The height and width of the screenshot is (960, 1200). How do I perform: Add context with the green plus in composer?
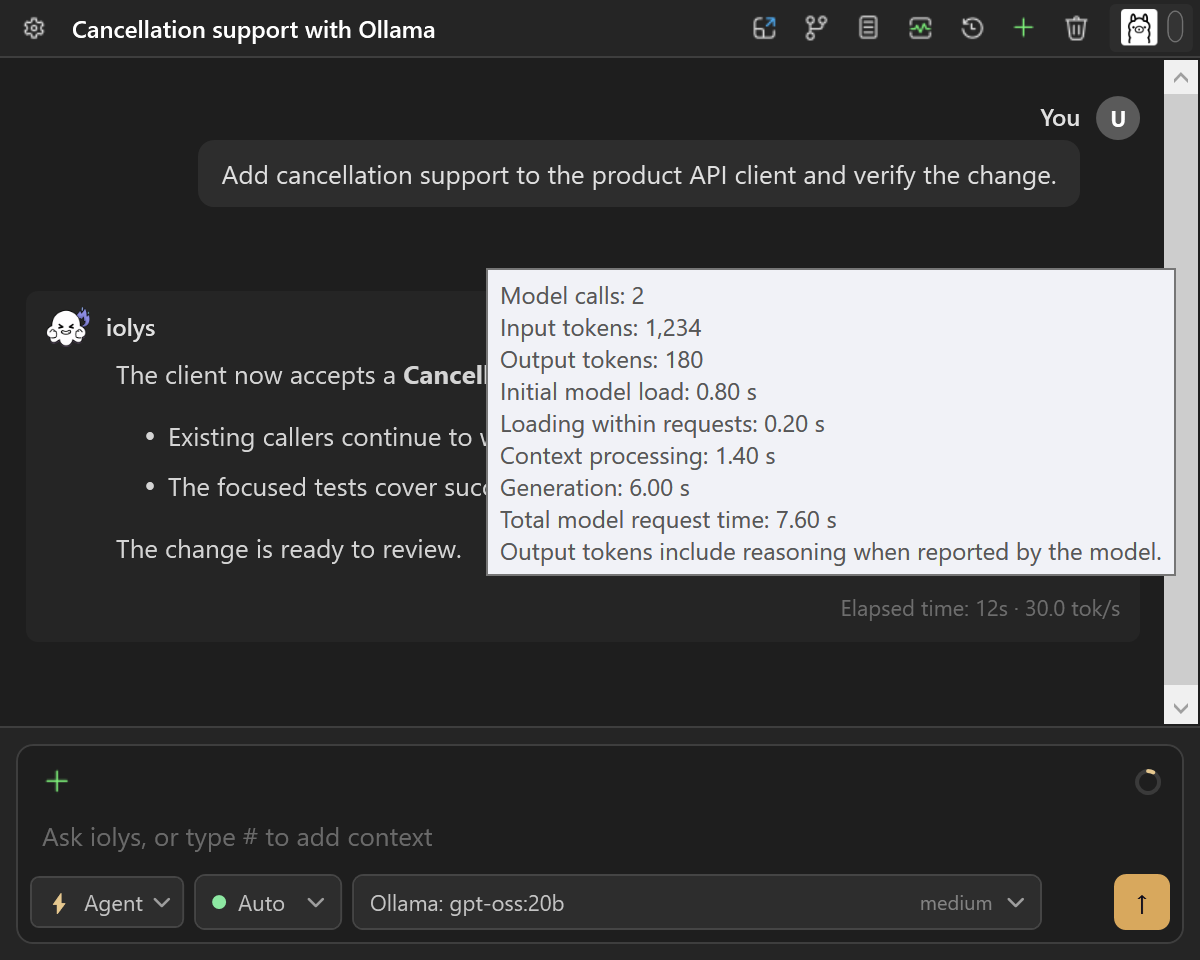tap(57, 781)
